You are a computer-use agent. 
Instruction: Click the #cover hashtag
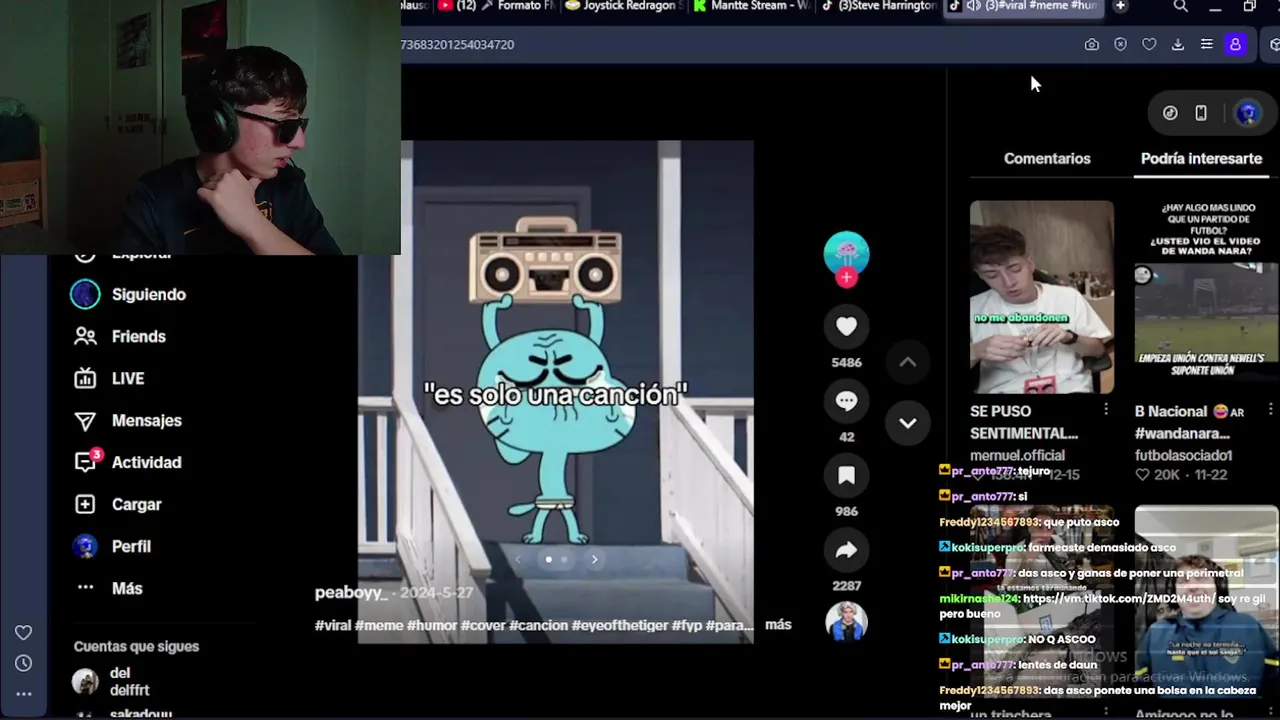click(x=483, y=625)
